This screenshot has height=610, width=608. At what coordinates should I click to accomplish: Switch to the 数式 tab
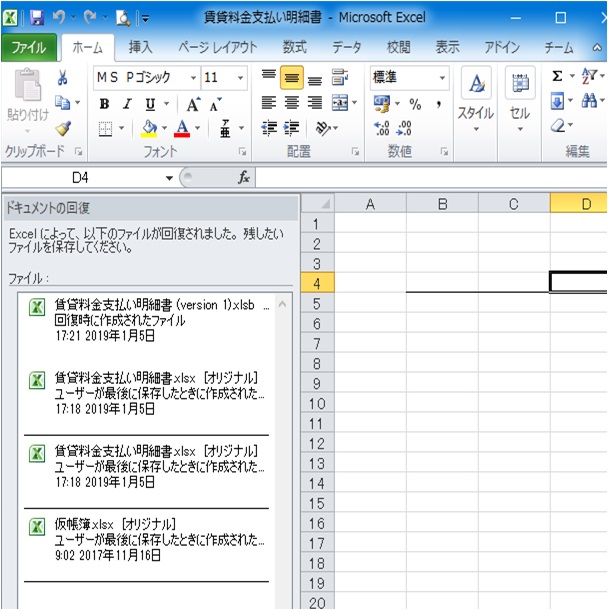point(294,47)
